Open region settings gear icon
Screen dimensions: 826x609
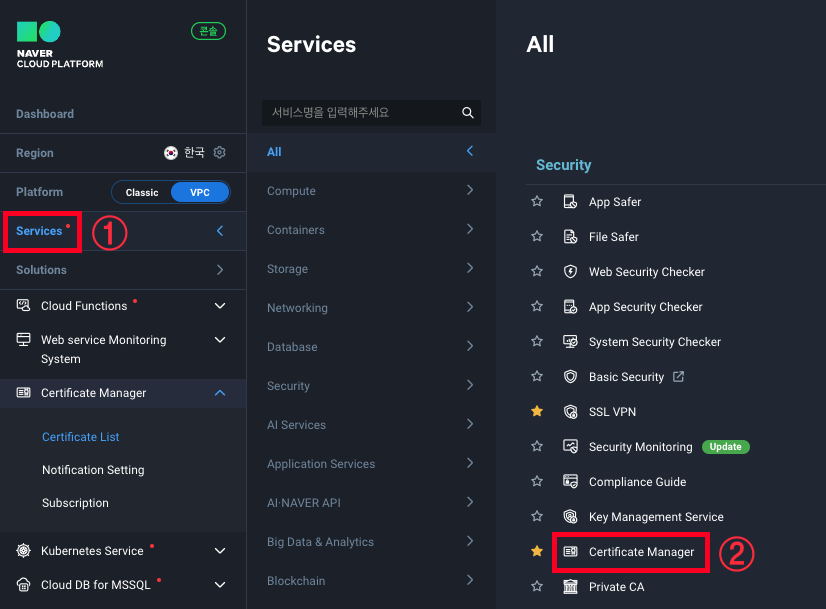tap(220, 153)
